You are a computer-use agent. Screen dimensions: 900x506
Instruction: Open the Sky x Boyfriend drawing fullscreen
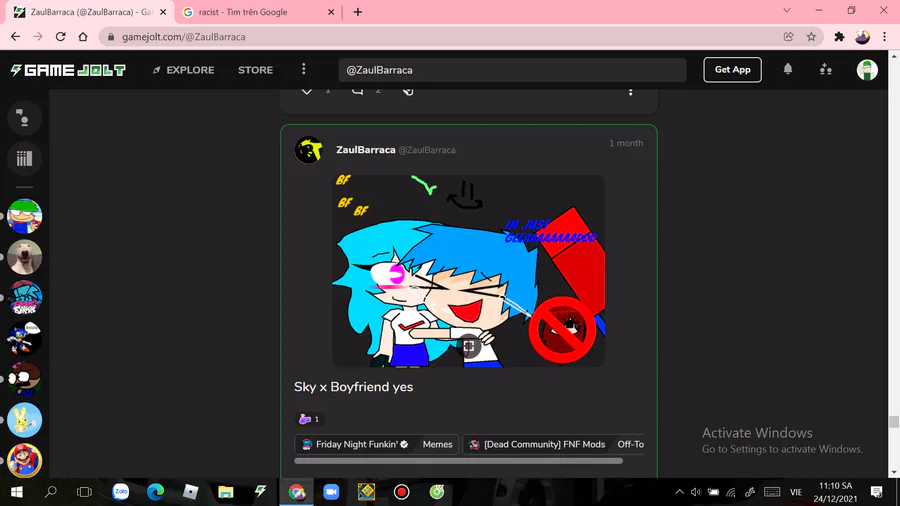469,346
